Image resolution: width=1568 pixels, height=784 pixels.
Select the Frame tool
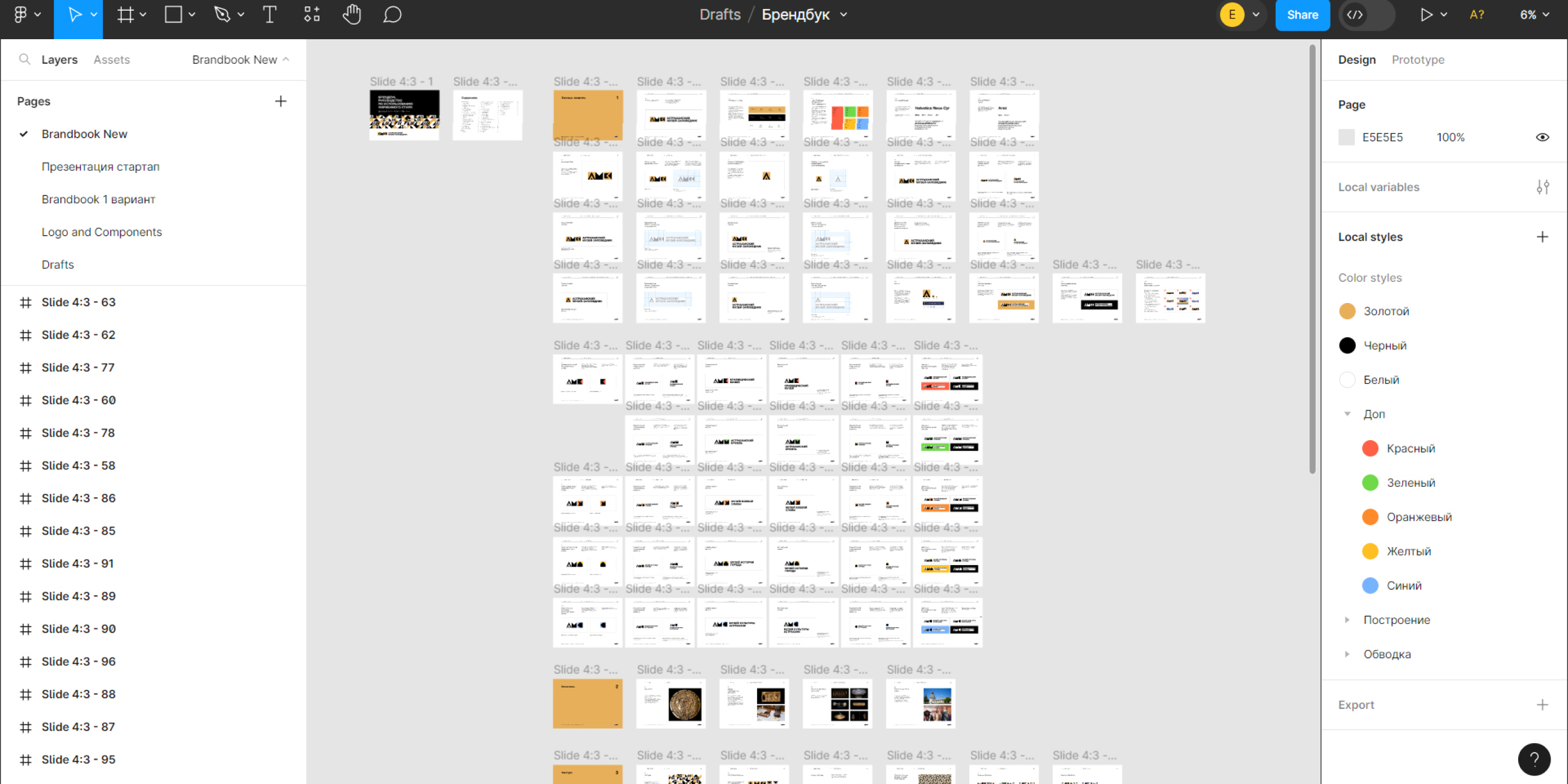pyautogui.click(x=125, y=15)
